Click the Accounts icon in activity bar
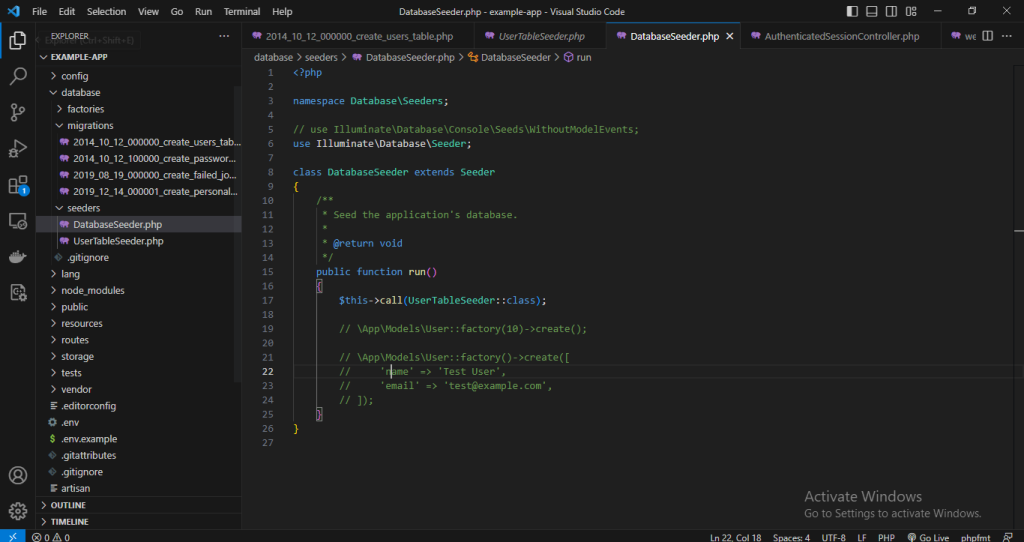 pyautogui.click(x=18, y=475)
